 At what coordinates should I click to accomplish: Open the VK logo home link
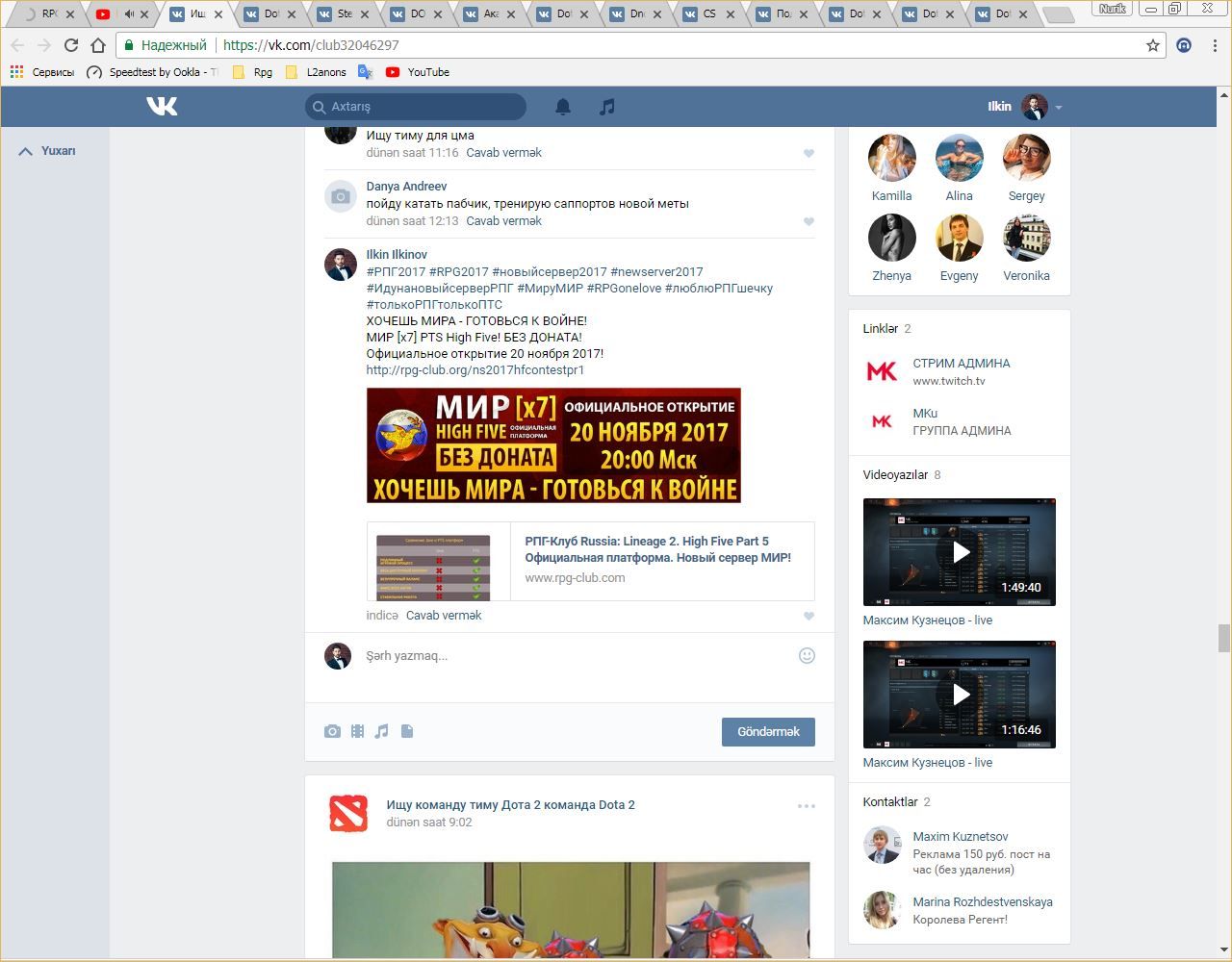click(x=162, y=106)
